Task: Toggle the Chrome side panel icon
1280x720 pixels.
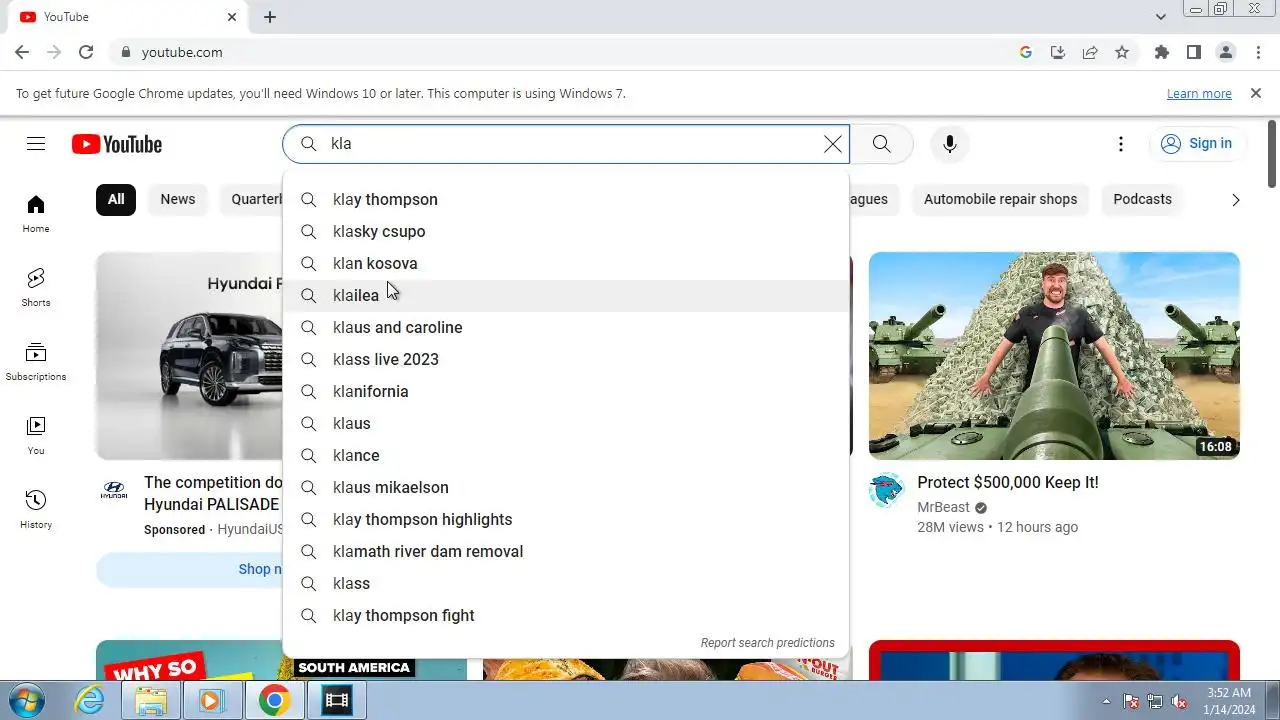Action: point(1193,52)
